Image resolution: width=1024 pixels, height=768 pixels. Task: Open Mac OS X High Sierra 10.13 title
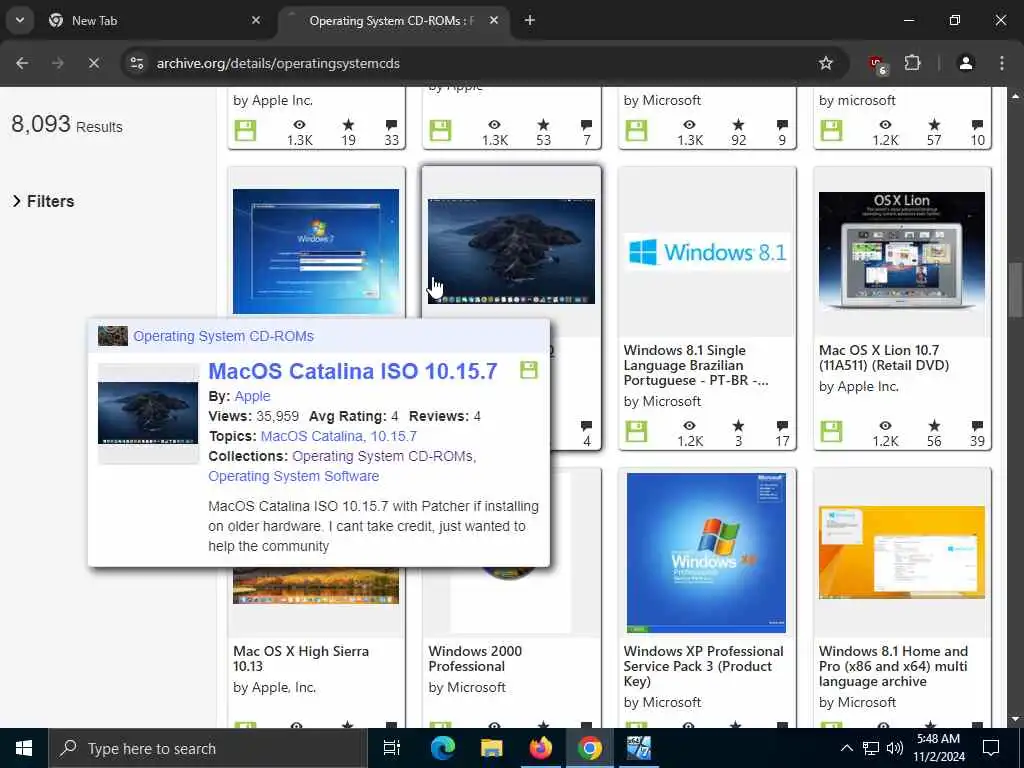[300, 658]
